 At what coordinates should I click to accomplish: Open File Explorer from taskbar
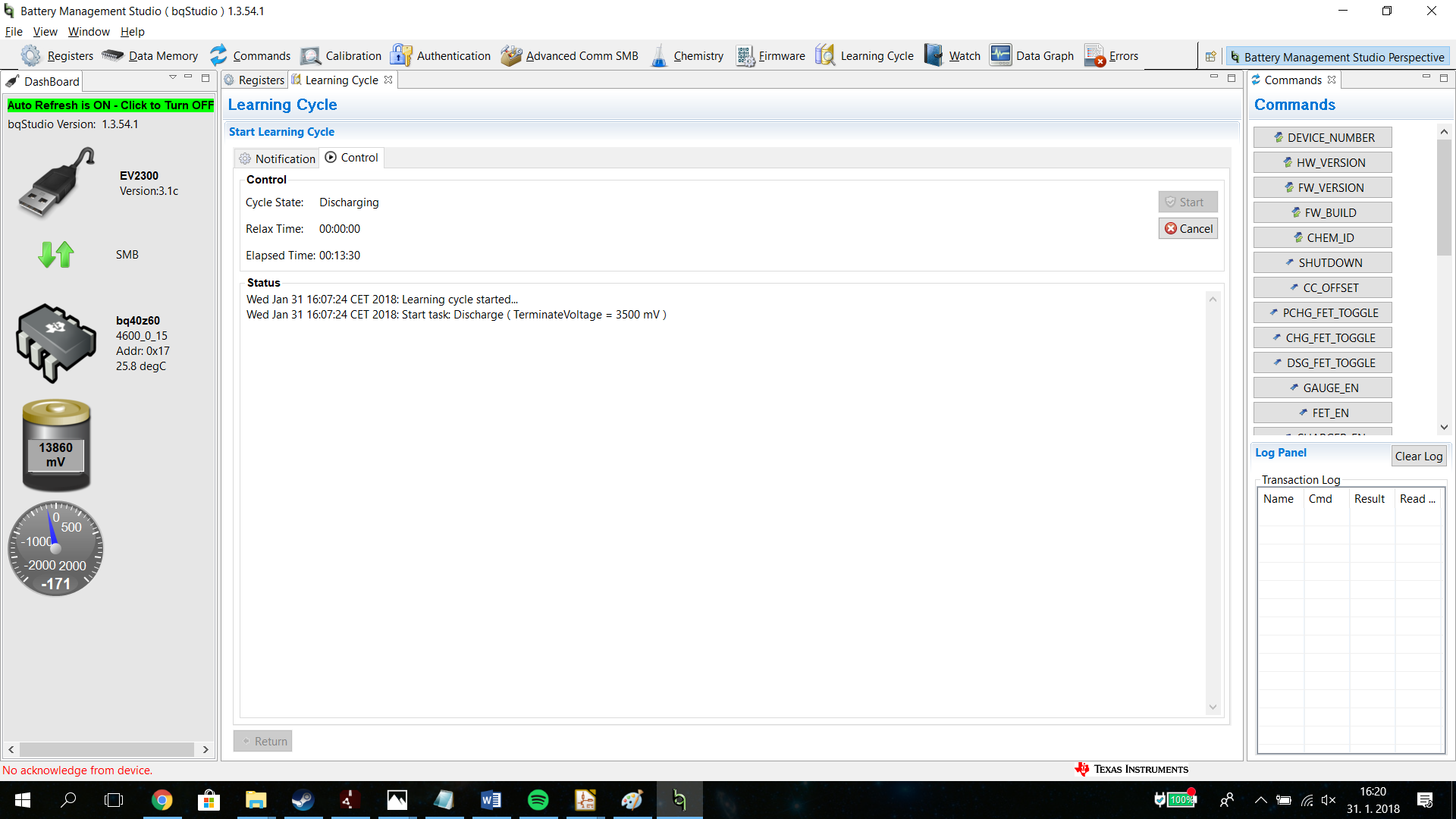point(256,800)
